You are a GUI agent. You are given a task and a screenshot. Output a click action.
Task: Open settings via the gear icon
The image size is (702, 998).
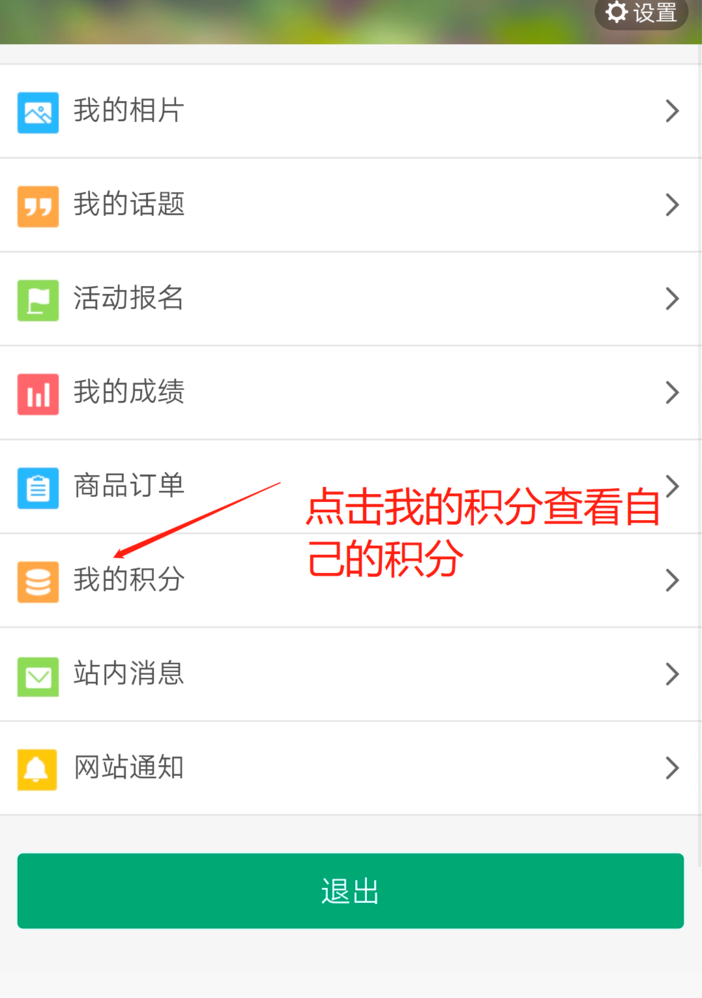point(616,12)
